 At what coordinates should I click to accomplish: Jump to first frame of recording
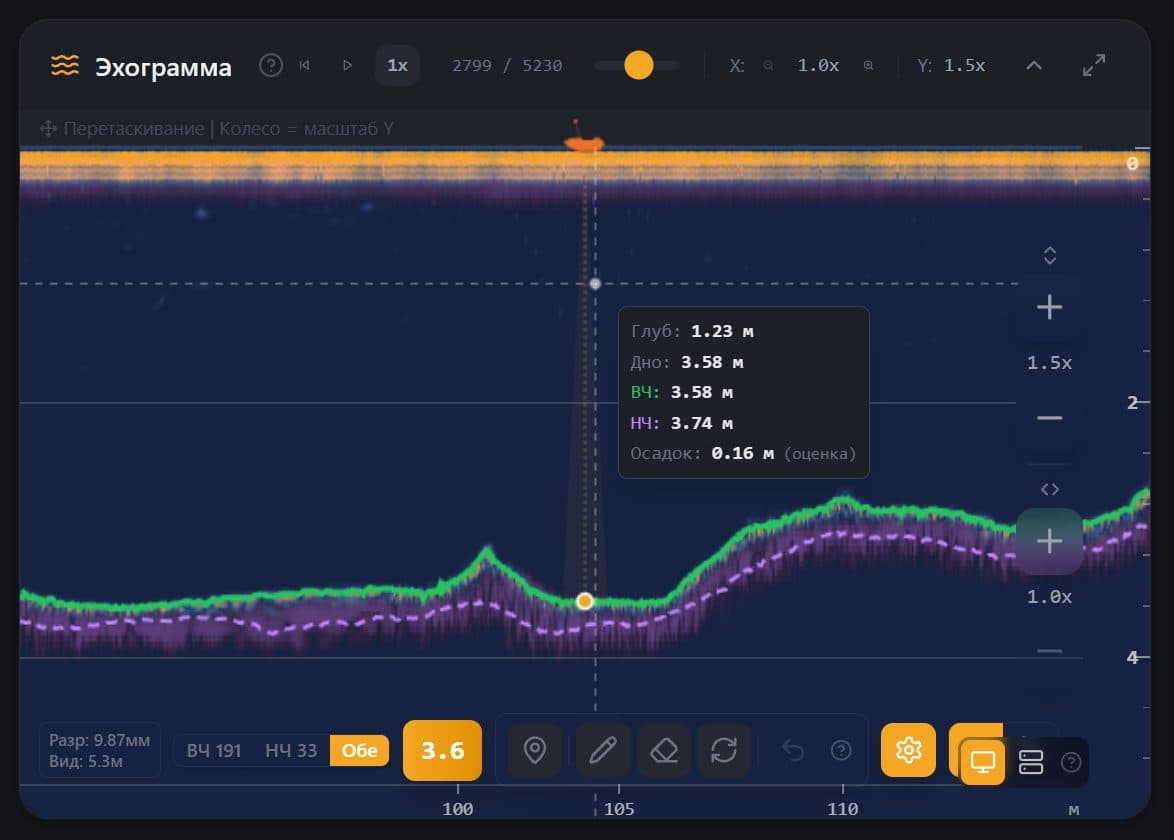pyautogui.click(x=304, y=65)
